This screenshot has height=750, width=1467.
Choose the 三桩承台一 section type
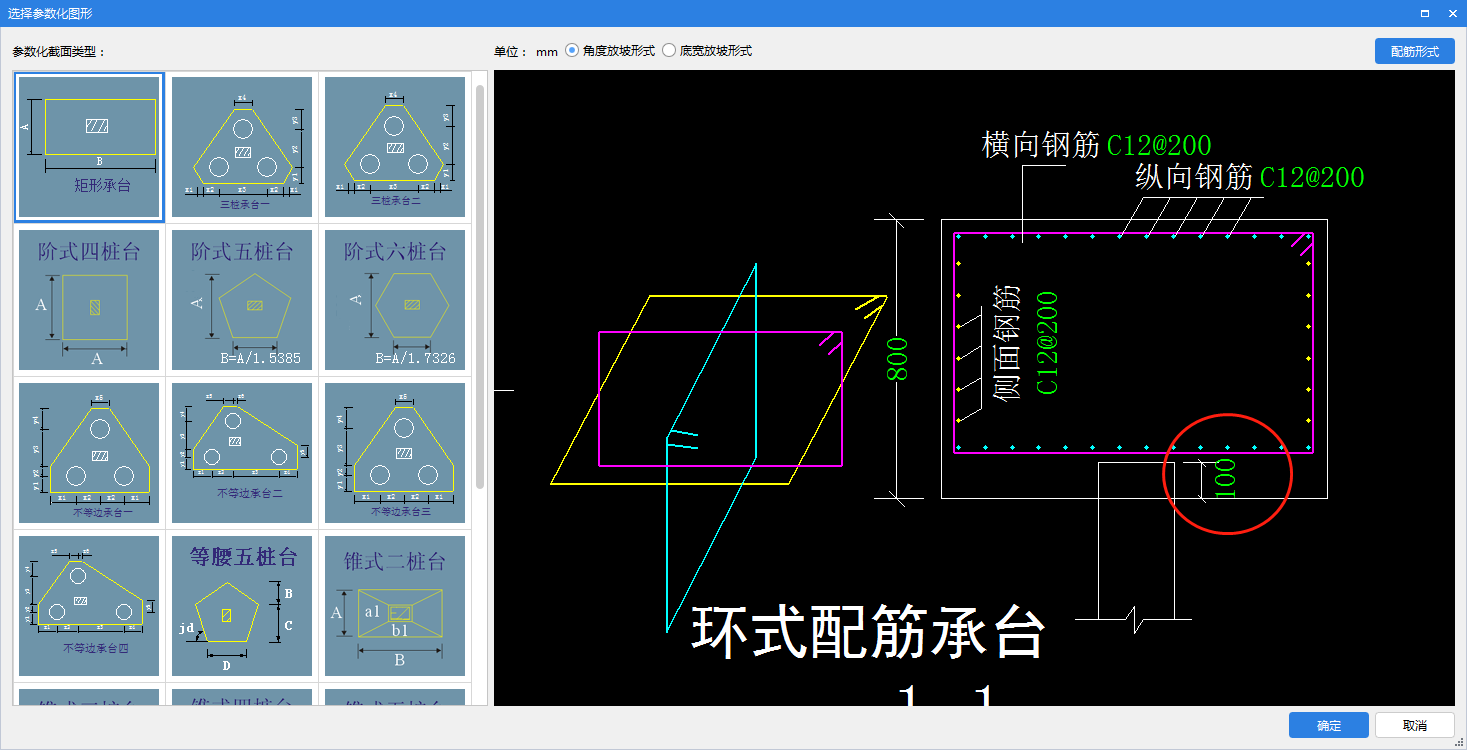(x=242, y=147)
